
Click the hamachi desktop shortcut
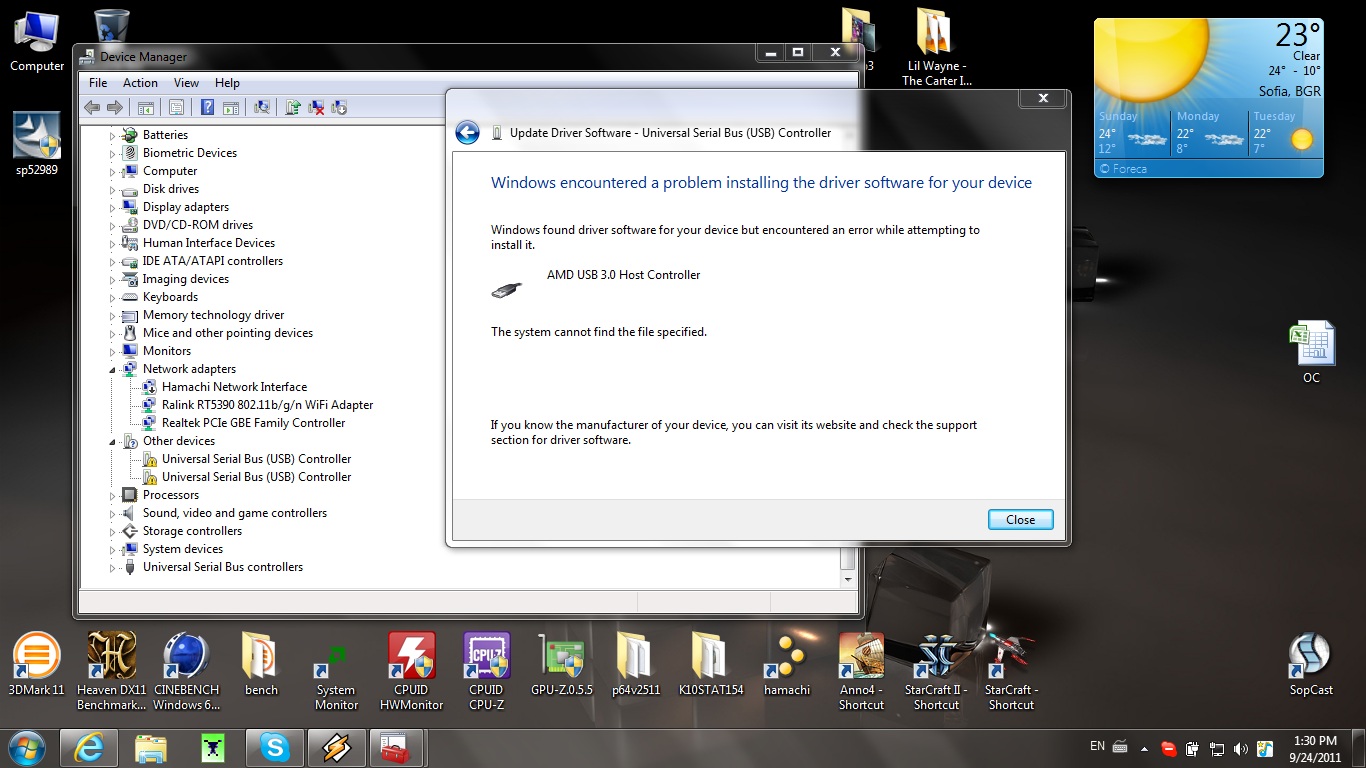786,664
